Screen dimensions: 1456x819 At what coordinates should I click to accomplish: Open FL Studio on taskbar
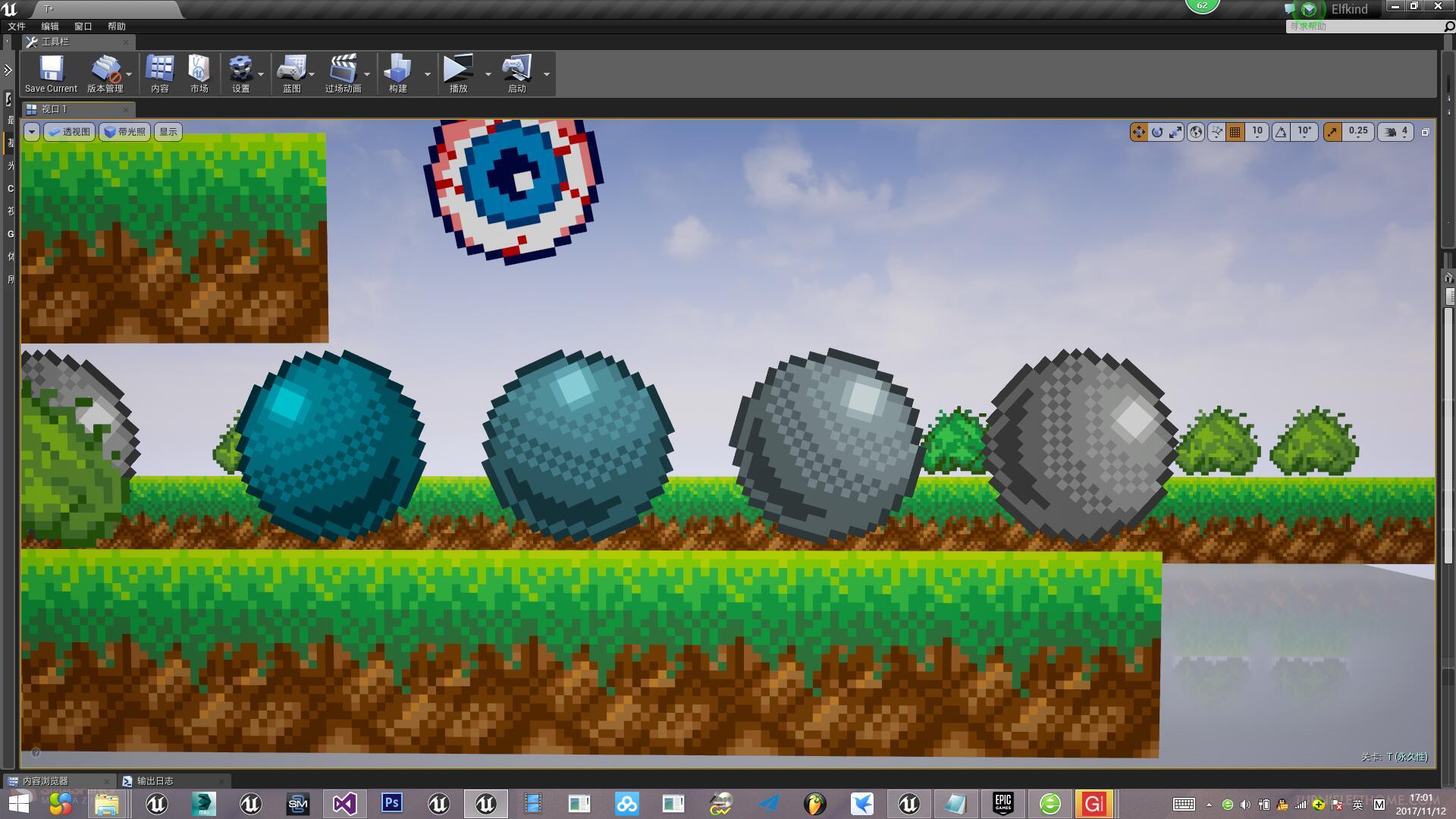click(815, 804)
